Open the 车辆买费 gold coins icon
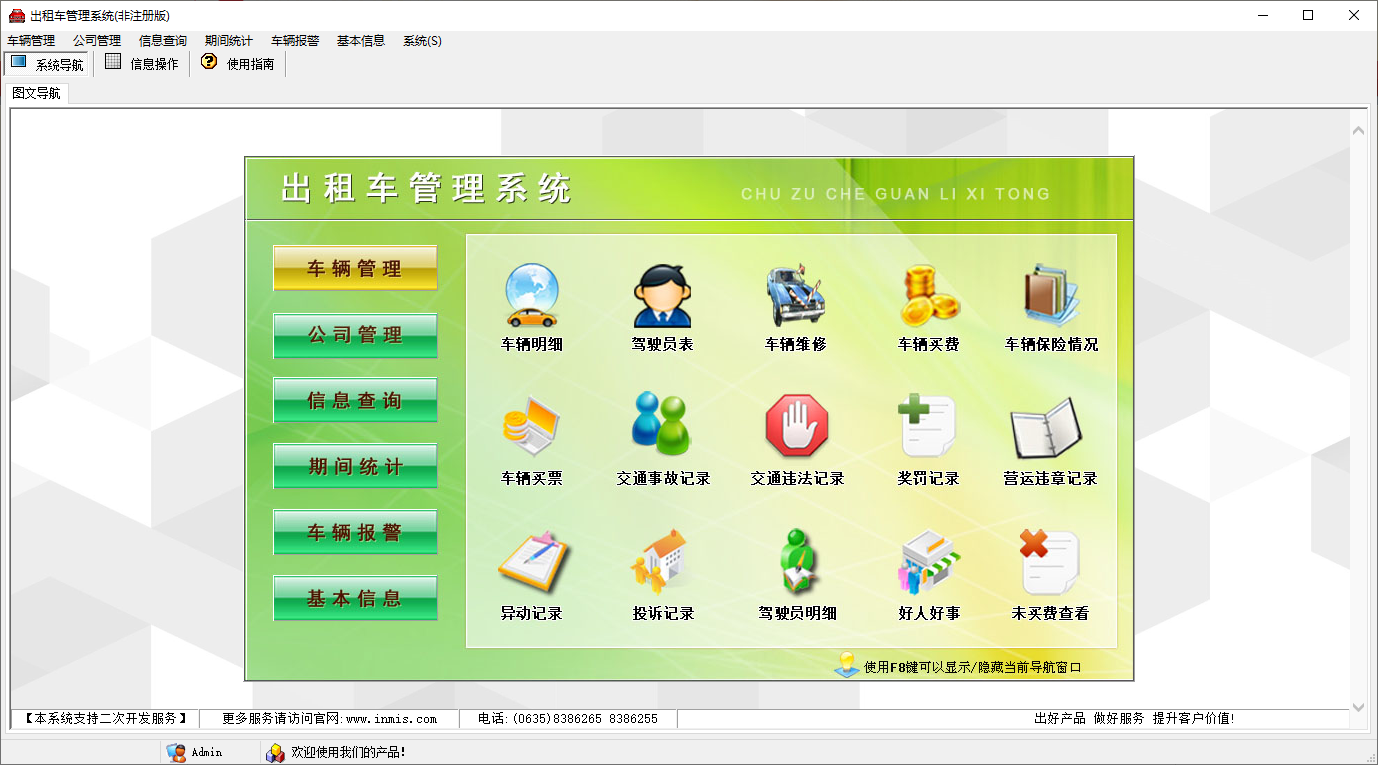Screen dimensions: 1378x765 tap(929, 296)
